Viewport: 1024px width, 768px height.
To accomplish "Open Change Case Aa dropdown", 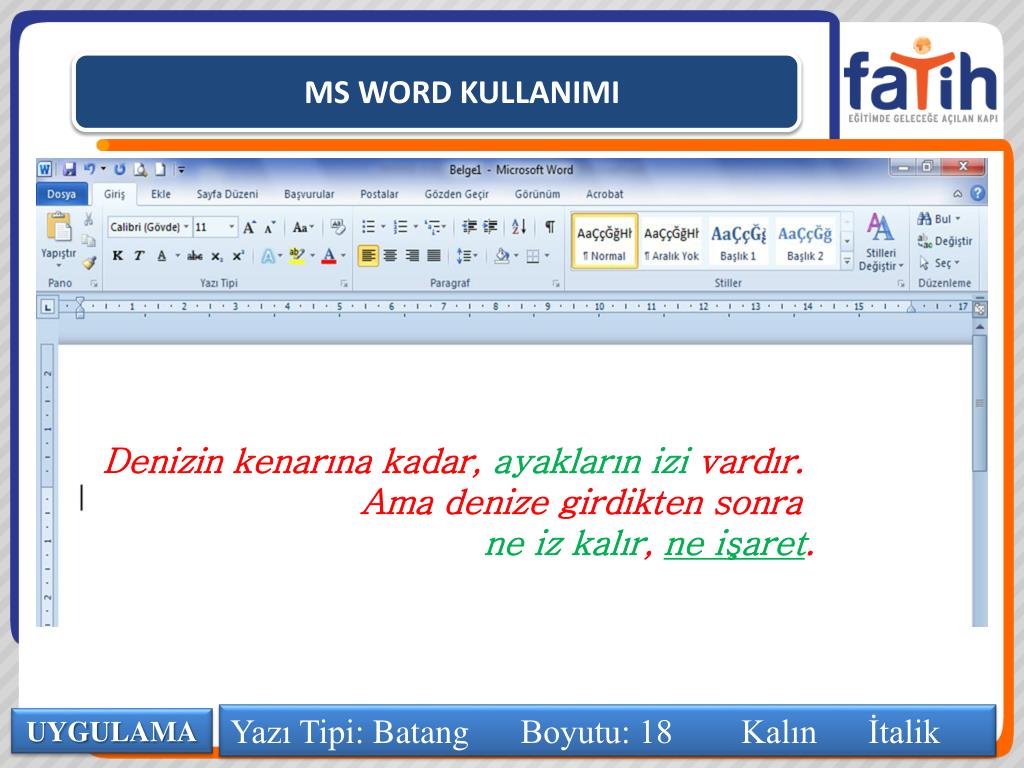I will (303, 227).
